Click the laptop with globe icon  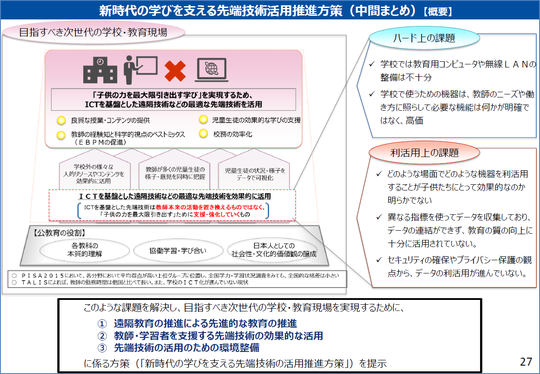click(211, 70)
